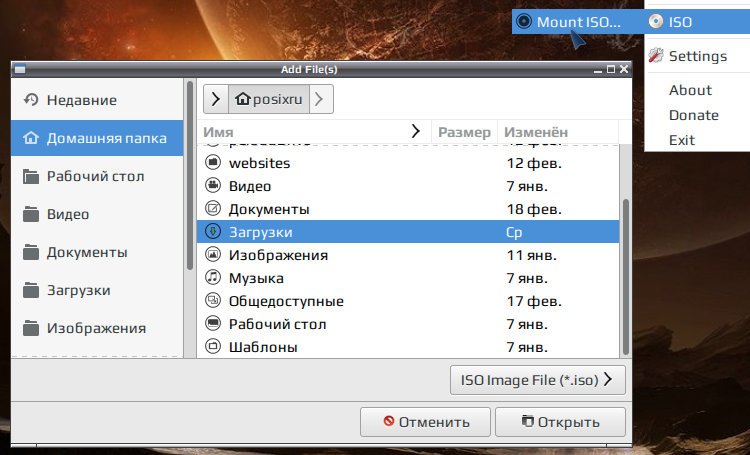Click folder icon next to Документы in sidebar

click(31, 252)
